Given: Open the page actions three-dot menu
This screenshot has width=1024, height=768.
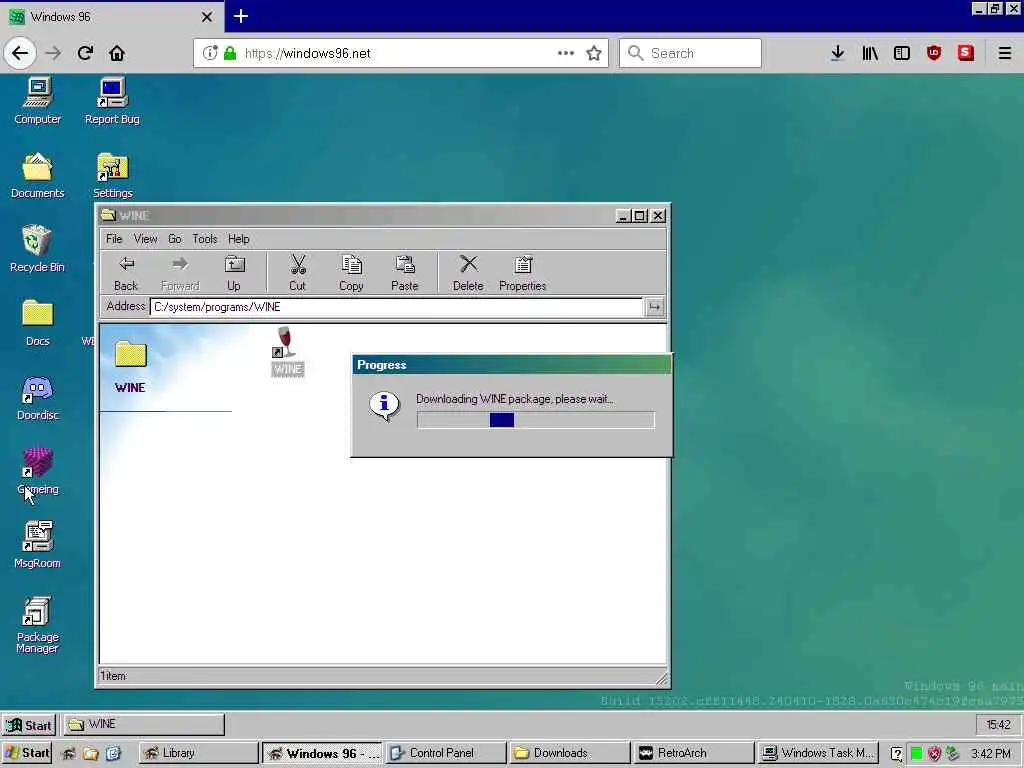Looking at the screenshot, I should (x=566, y=53).
